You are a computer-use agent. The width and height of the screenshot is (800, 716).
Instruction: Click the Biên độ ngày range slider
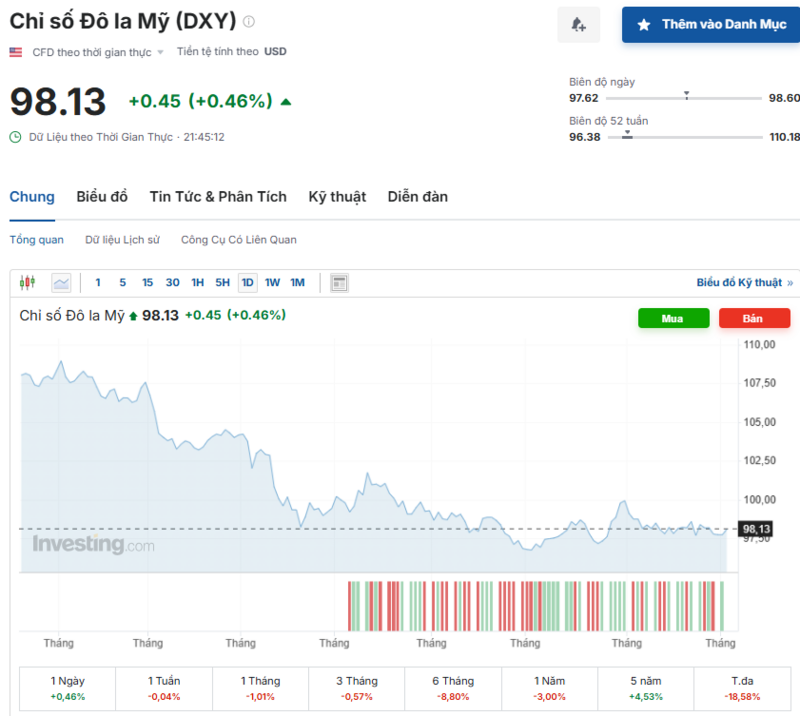[x=687, y=98]
